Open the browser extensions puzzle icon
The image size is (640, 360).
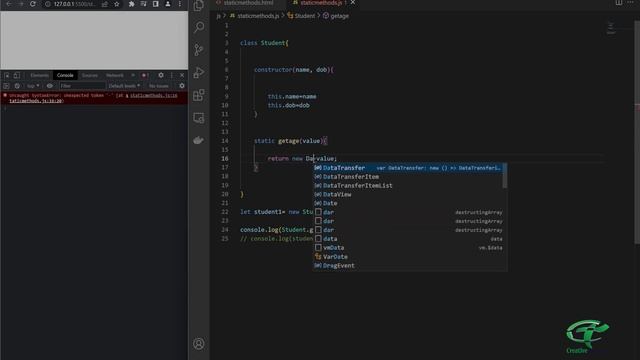pos(131,4)
